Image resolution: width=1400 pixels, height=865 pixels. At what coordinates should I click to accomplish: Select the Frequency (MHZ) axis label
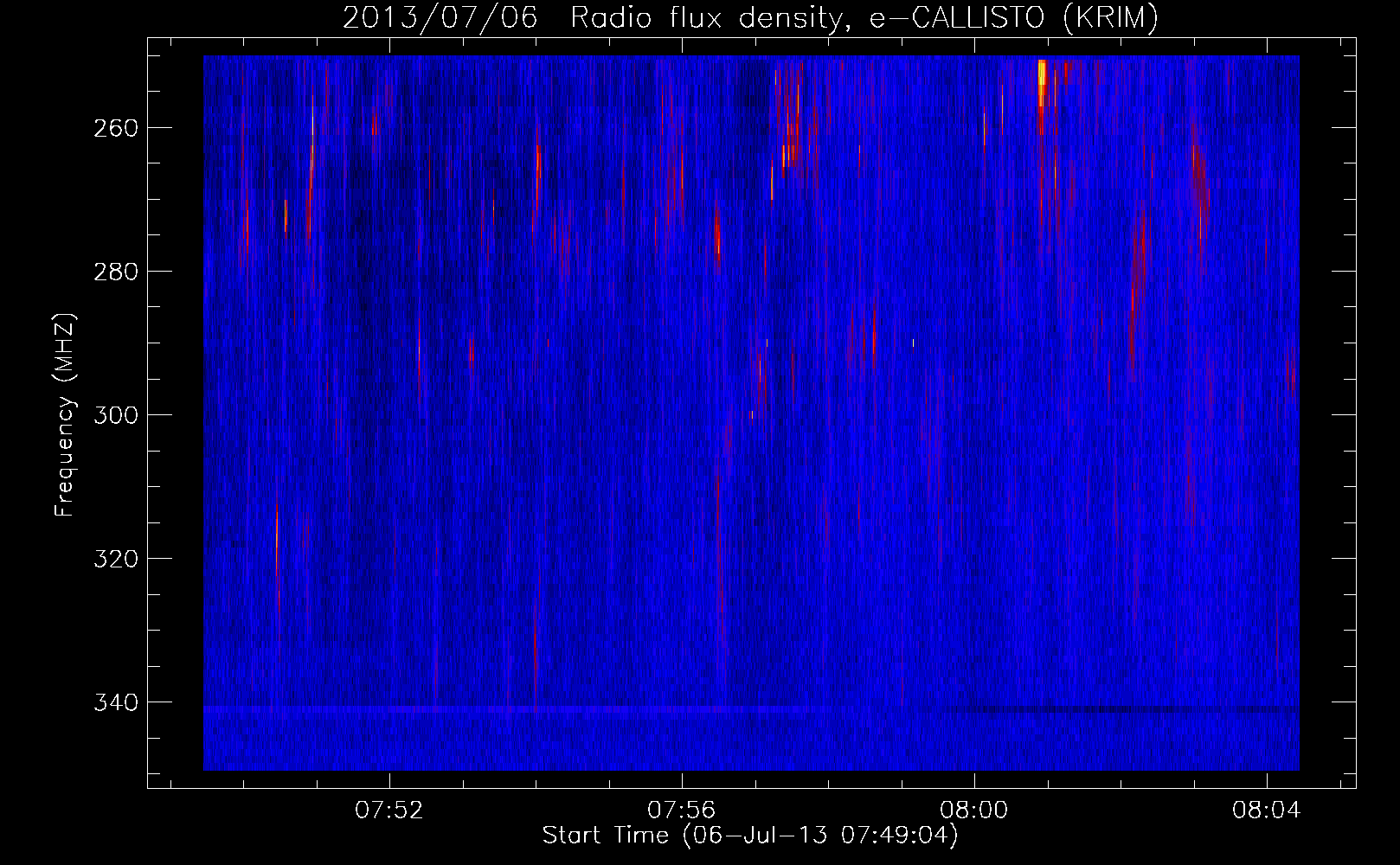pyautogui.click(x=65, y=415)
